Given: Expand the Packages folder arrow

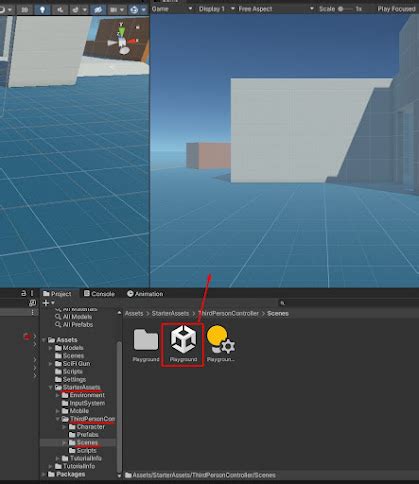Looking at the screenshot, I should pos(44,474).
